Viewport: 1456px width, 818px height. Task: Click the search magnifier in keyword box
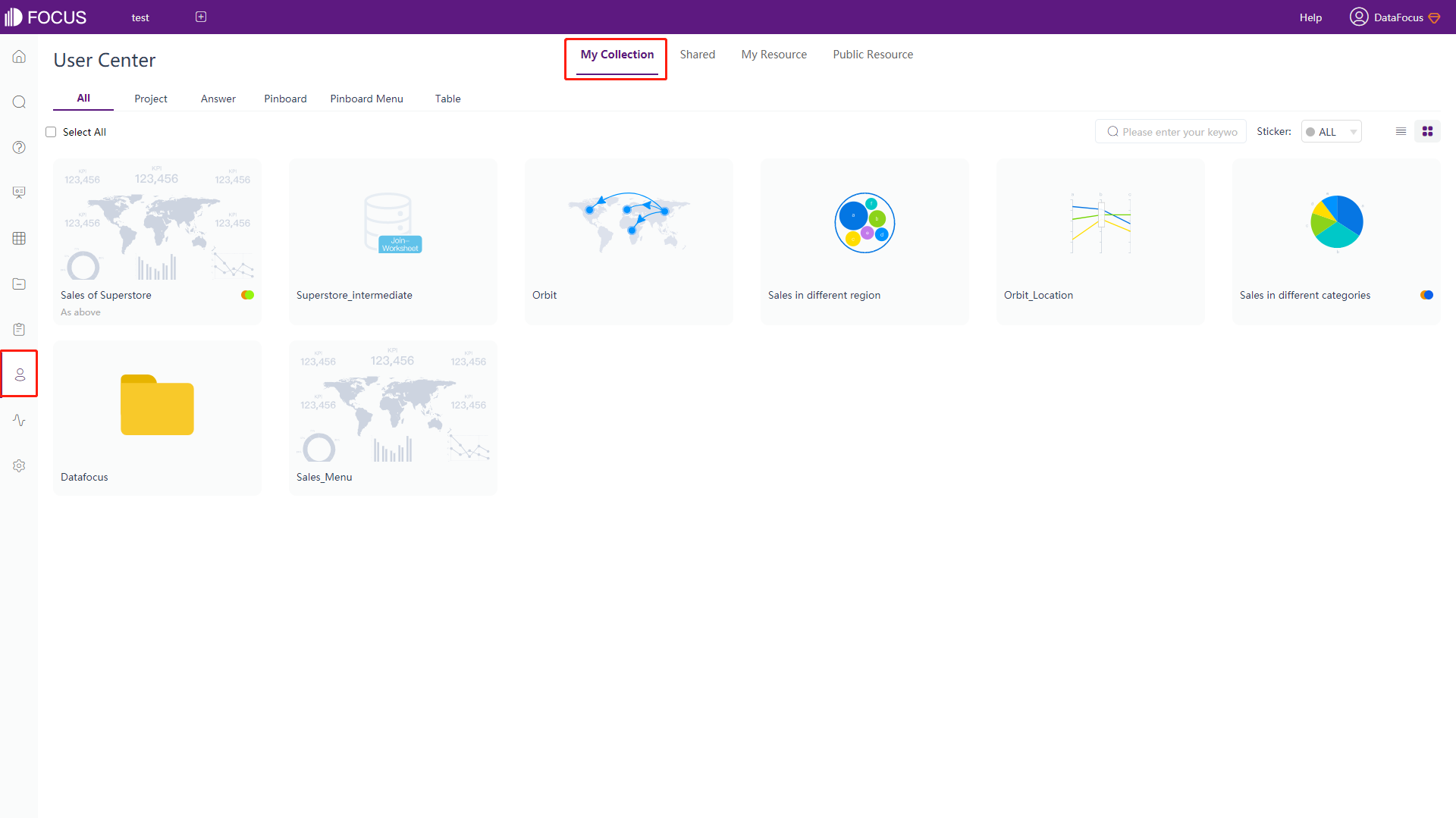pyautogui.click(x=1112, y=131)
